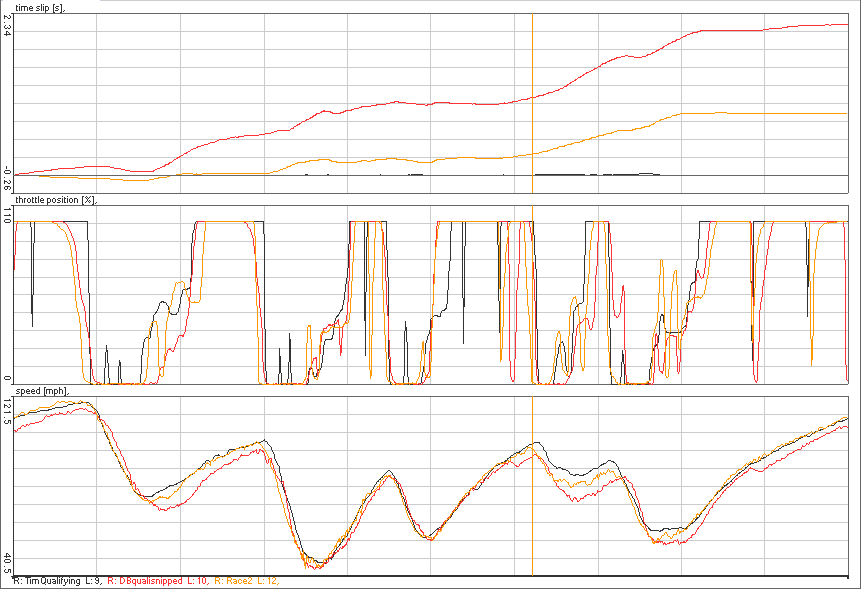Click the lowest speed dip in speed chart
The width and height of the screenshot is (861, 589).
coord(316,565)
